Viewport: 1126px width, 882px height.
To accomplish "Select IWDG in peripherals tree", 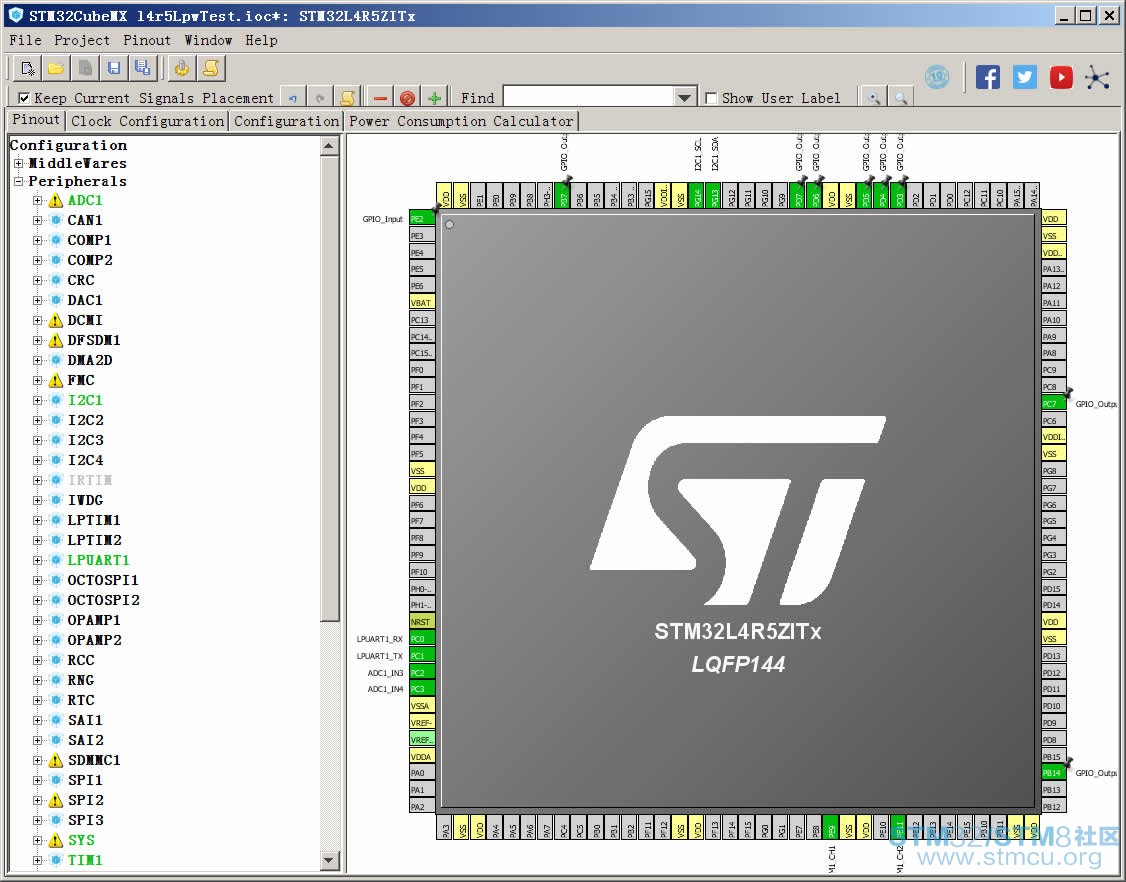I will click(x=85, y=500).
